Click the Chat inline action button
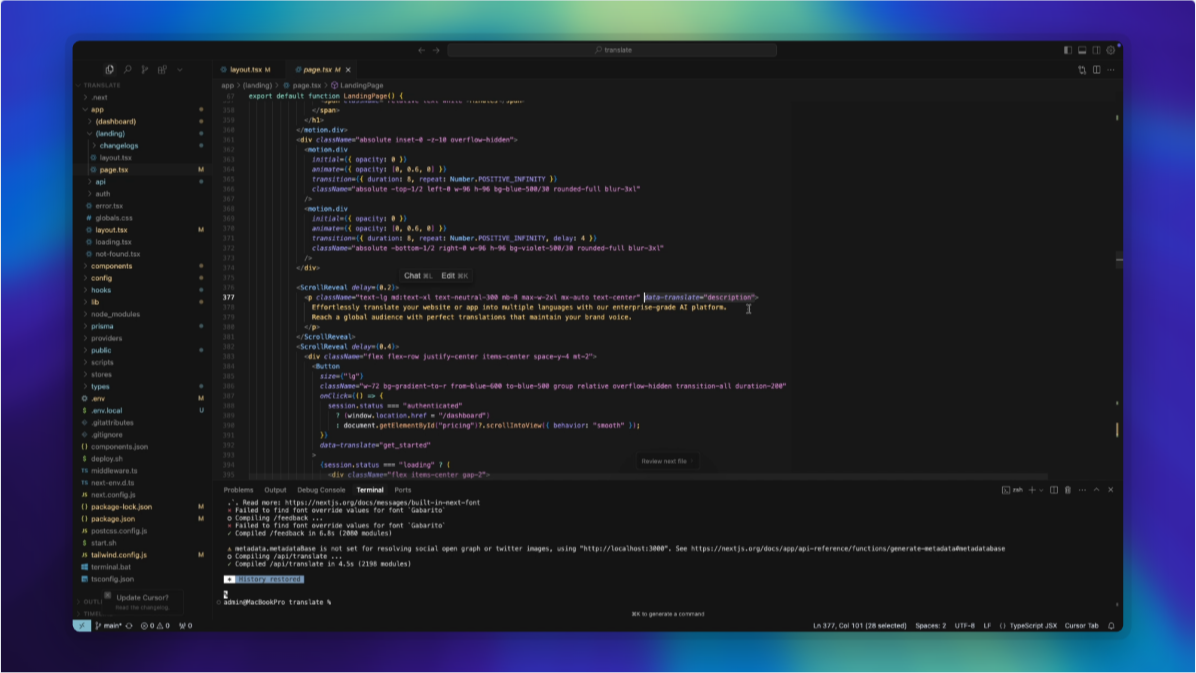 [417, 275]
